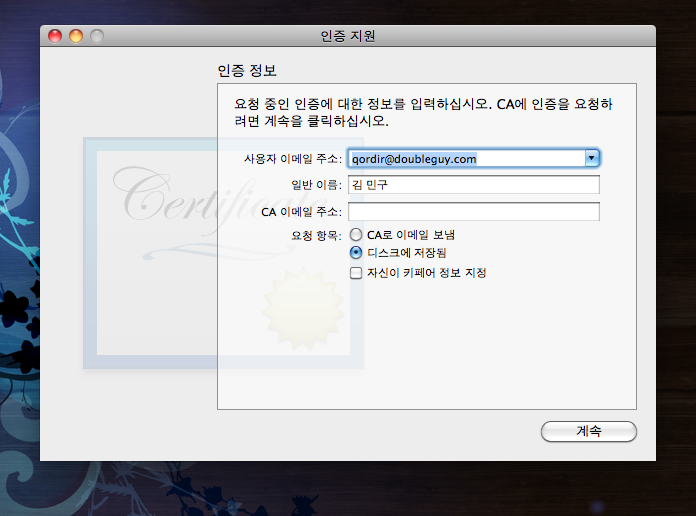This screenshot has height=516, width=696.
Task: Select the CA로 이메일 보냄 radio button
Action: coord(356,234)
